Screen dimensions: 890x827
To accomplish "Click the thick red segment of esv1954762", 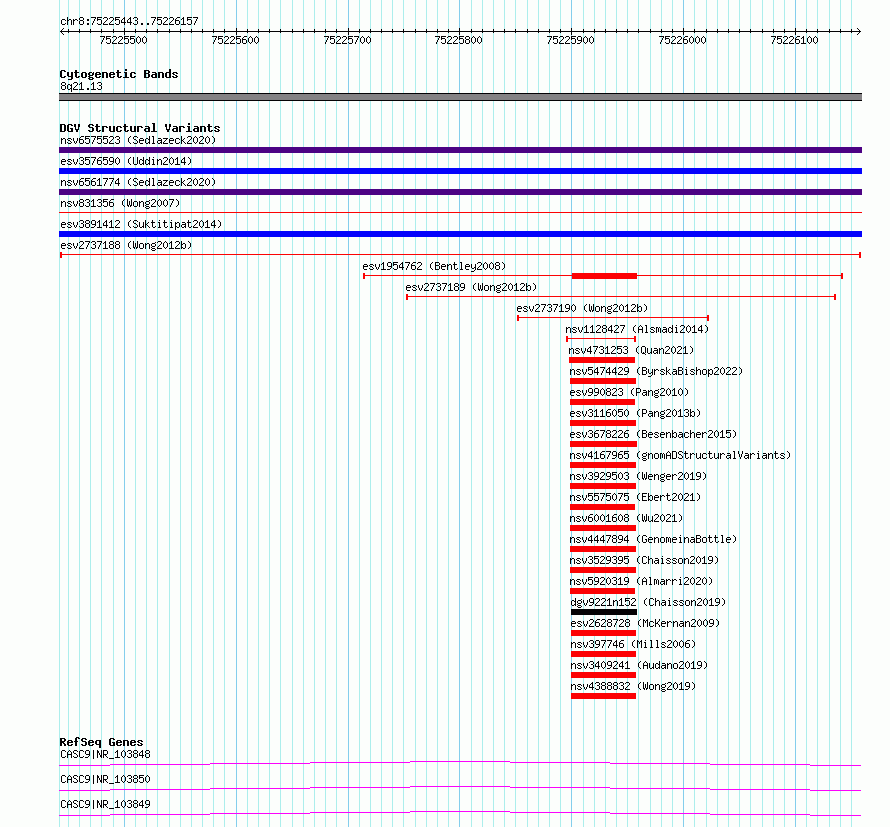I will coord(604,276).
